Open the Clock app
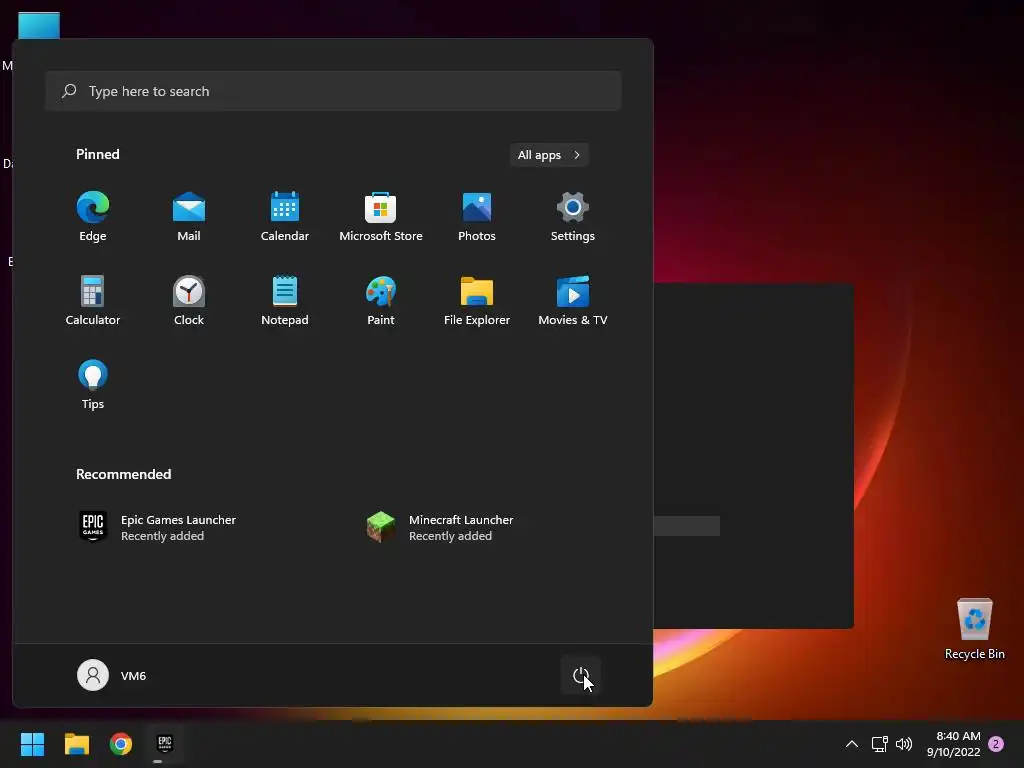Viewport: 1024px width, 768px height. tap(189, 301)
